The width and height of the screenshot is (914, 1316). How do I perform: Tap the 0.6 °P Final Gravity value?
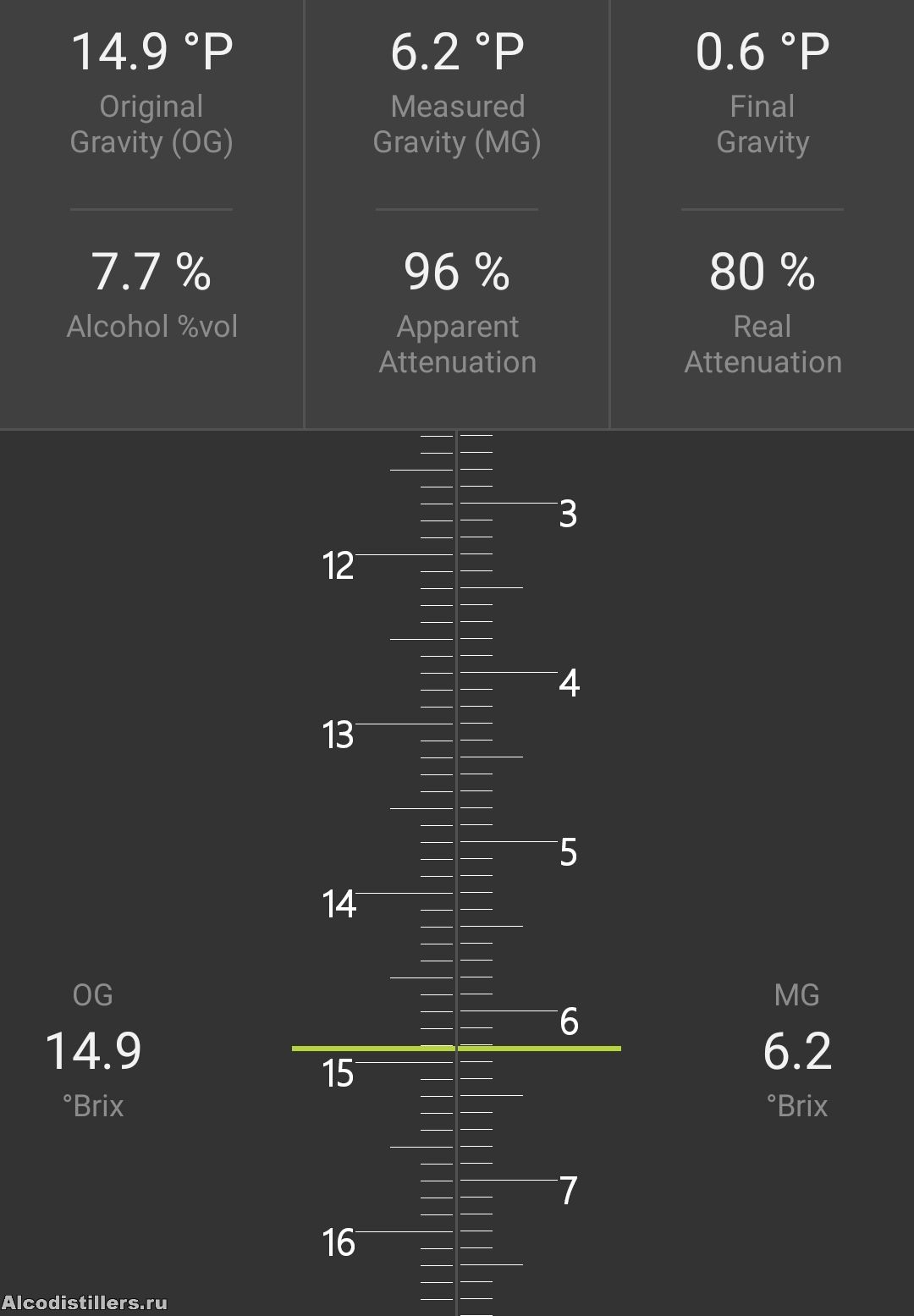pyautogui.click(x=763, y=52)
